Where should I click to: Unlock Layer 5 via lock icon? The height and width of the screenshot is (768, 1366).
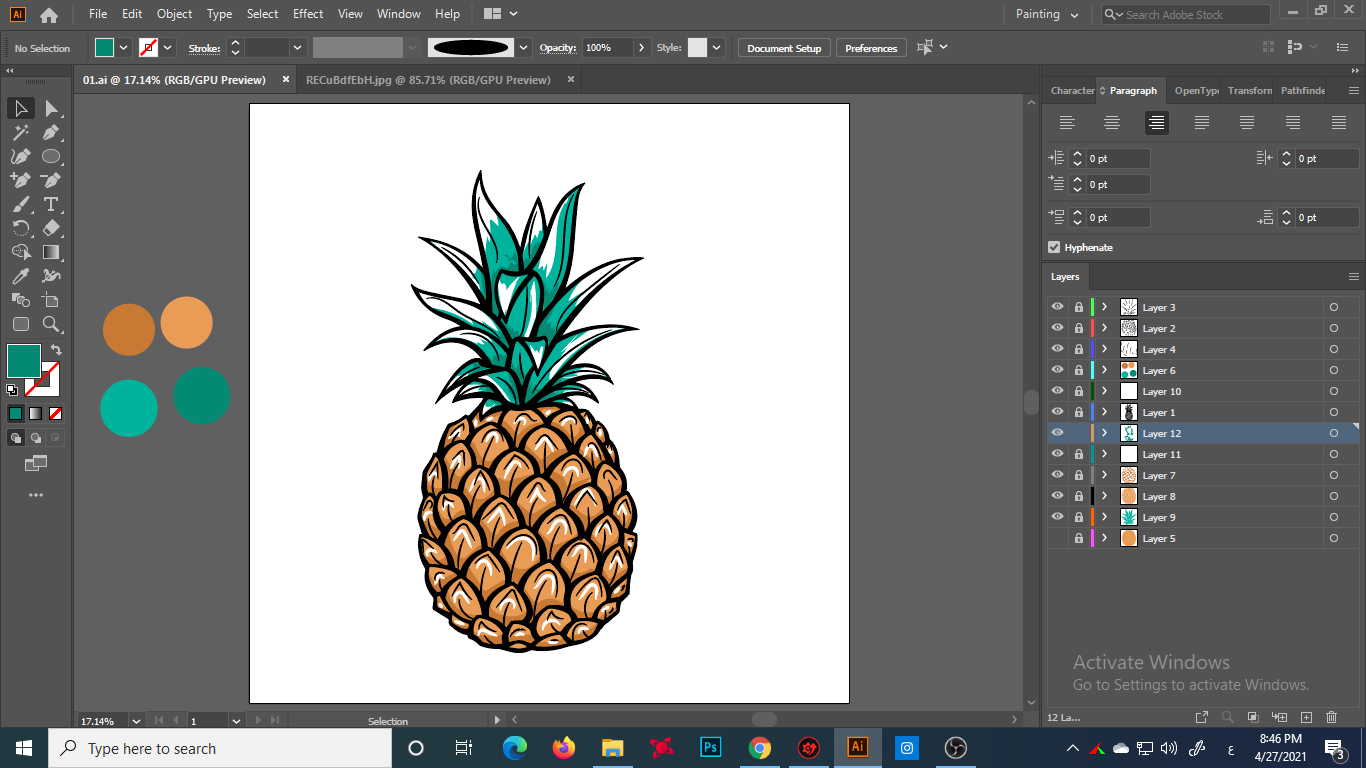(1078, 538)
